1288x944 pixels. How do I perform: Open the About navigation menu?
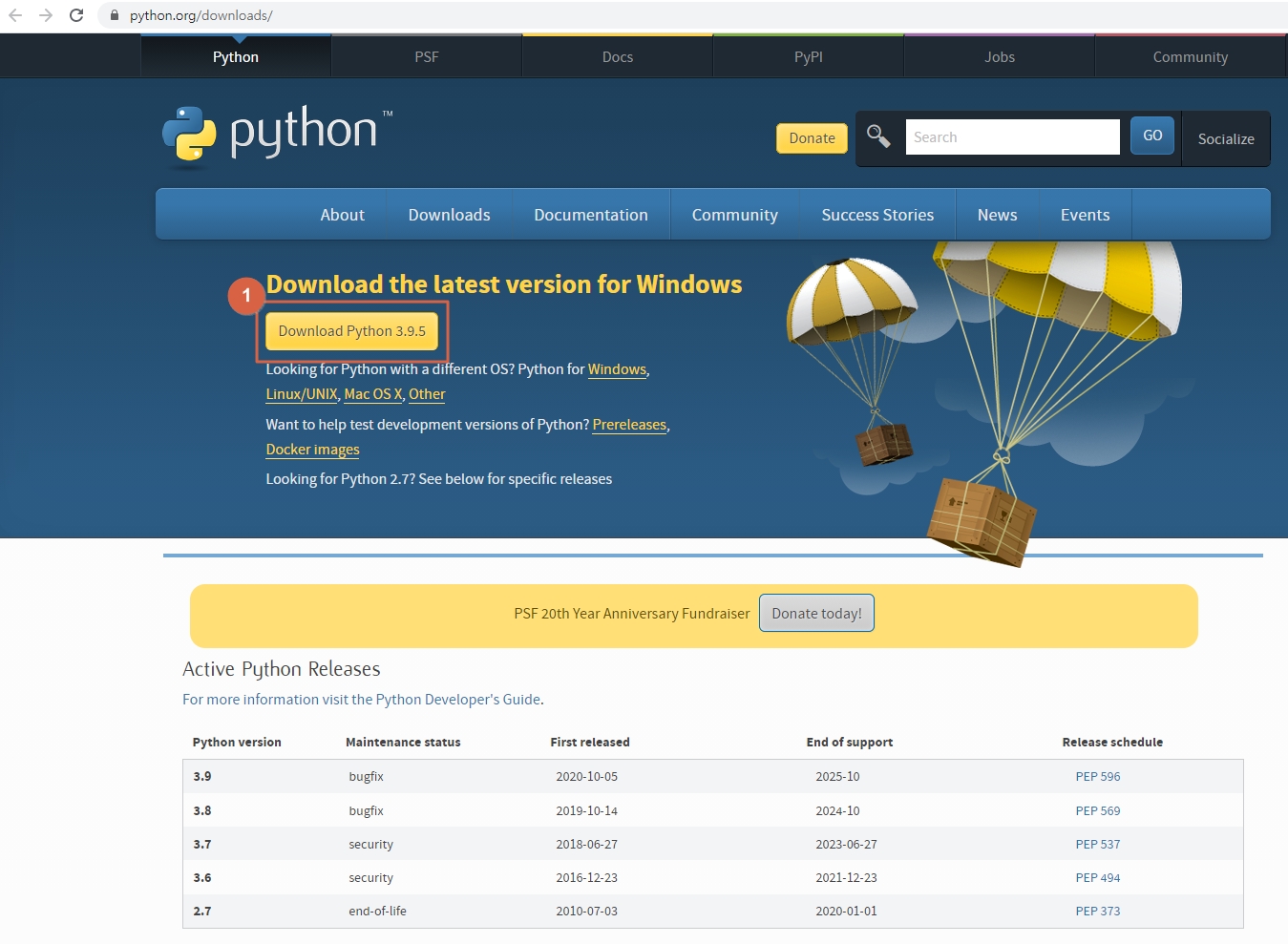pyautogui.click(x=343, y=215)
